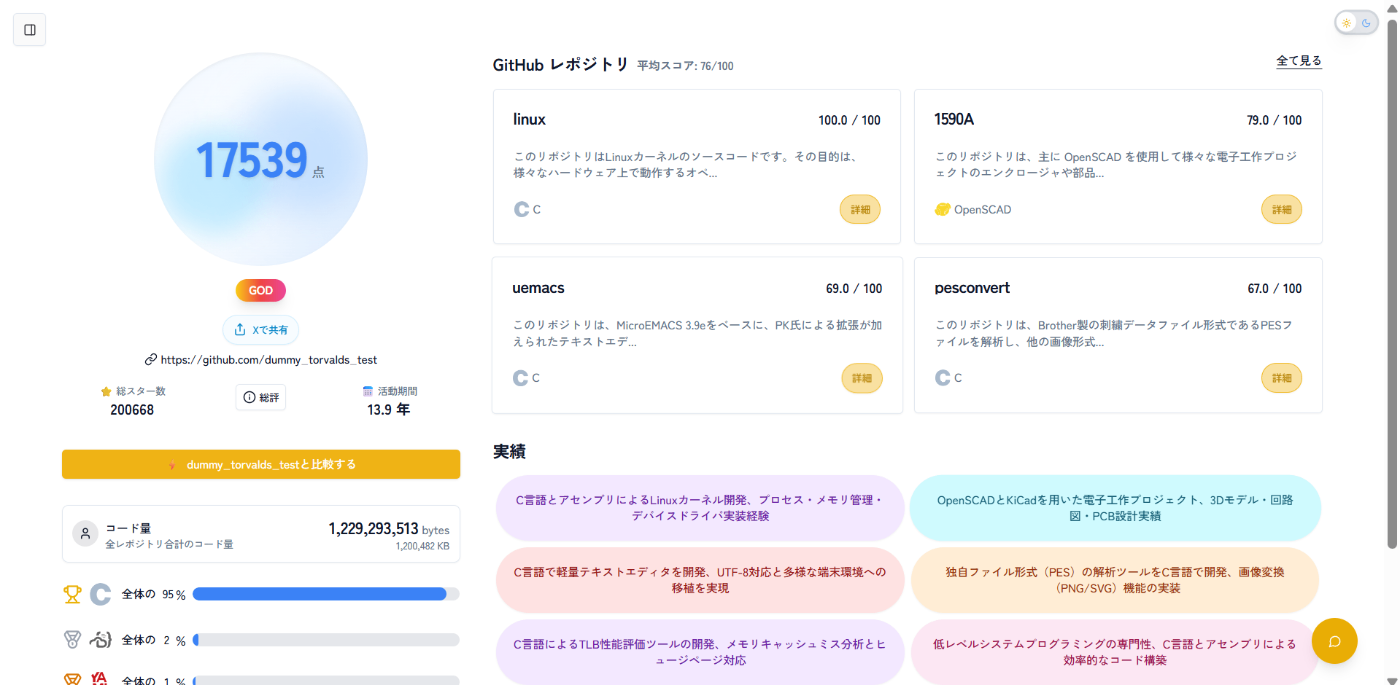Click the YAML logo at 1%
Image resolution: width=1400 pixels, height=685 pixels.
[100, 679]
